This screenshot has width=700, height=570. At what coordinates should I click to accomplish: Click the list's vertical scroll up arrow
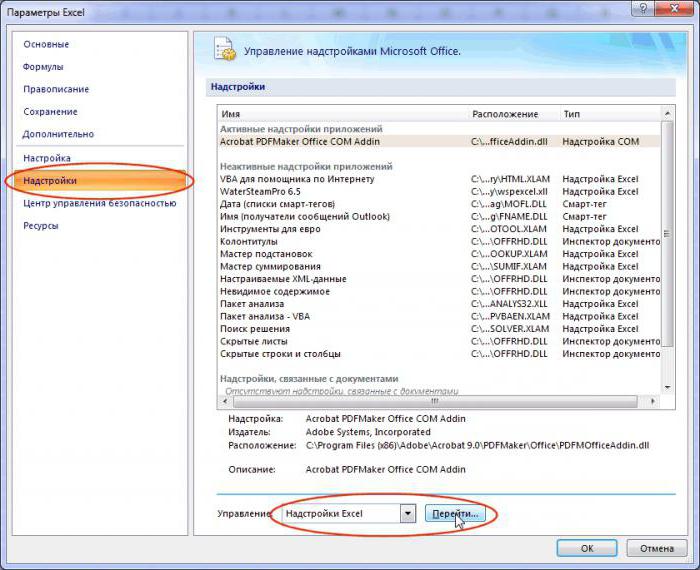tap(667, 114)
